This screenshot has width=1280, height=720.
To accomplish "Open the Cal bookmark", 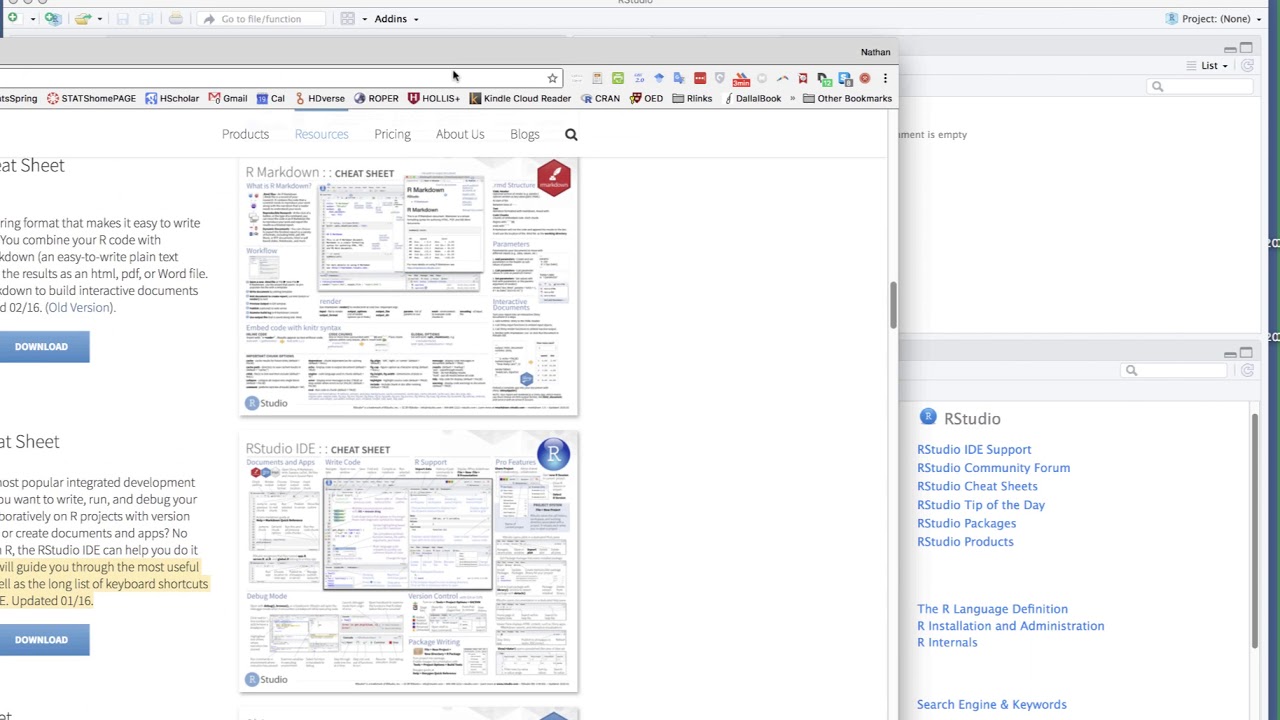I will (270, 98).
